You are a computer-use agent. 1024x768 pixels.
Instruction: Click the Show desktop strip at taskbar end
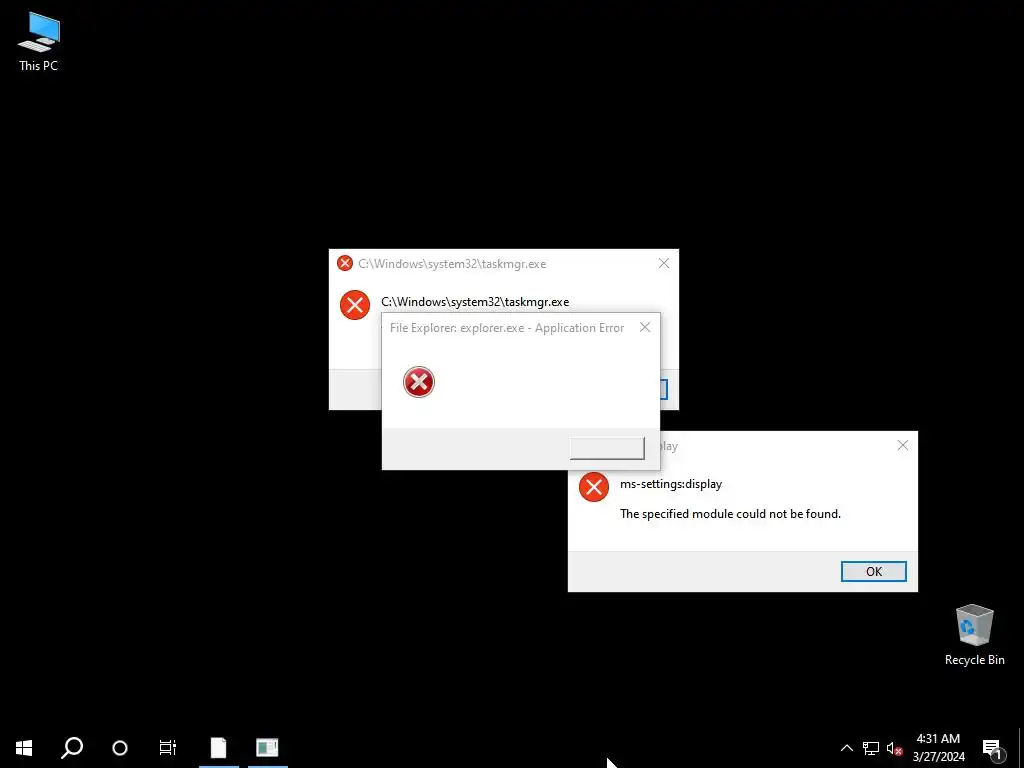click(1021, 748)
